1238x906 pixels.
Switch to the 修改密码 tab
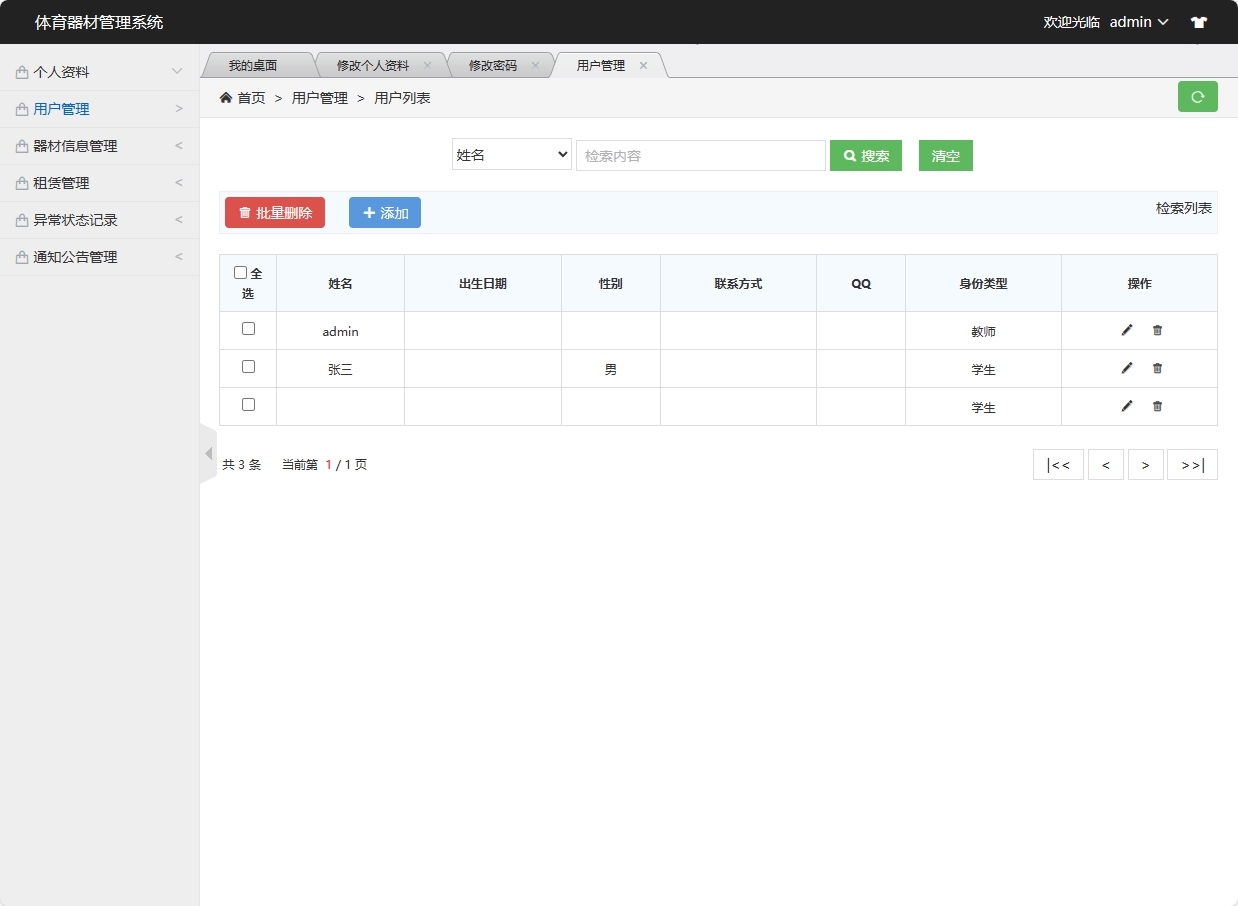pos(494,64)
